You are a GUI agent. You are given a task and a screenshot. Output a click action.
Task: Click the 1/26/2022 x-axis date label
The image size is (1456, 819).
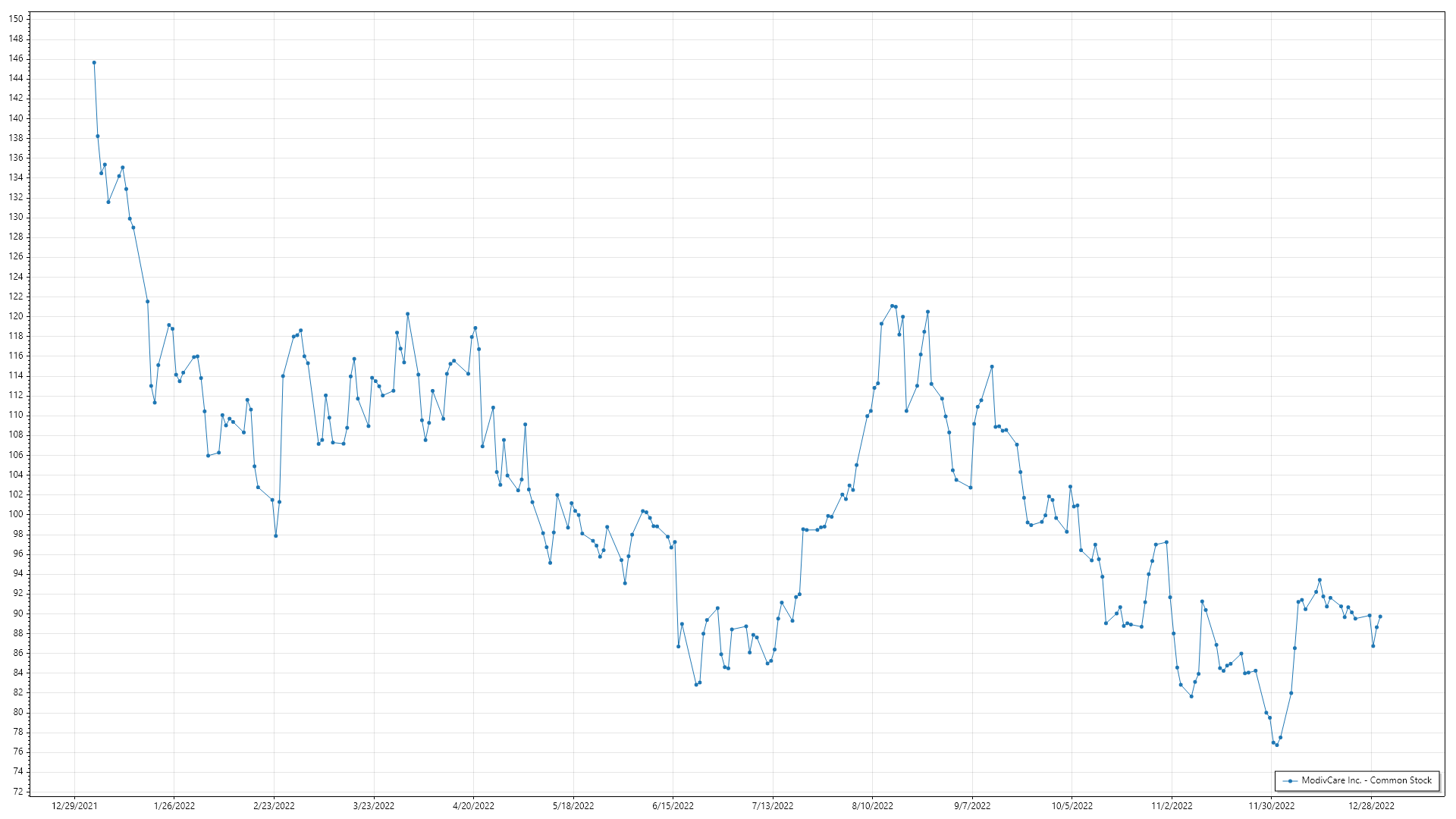pos(174,806)
